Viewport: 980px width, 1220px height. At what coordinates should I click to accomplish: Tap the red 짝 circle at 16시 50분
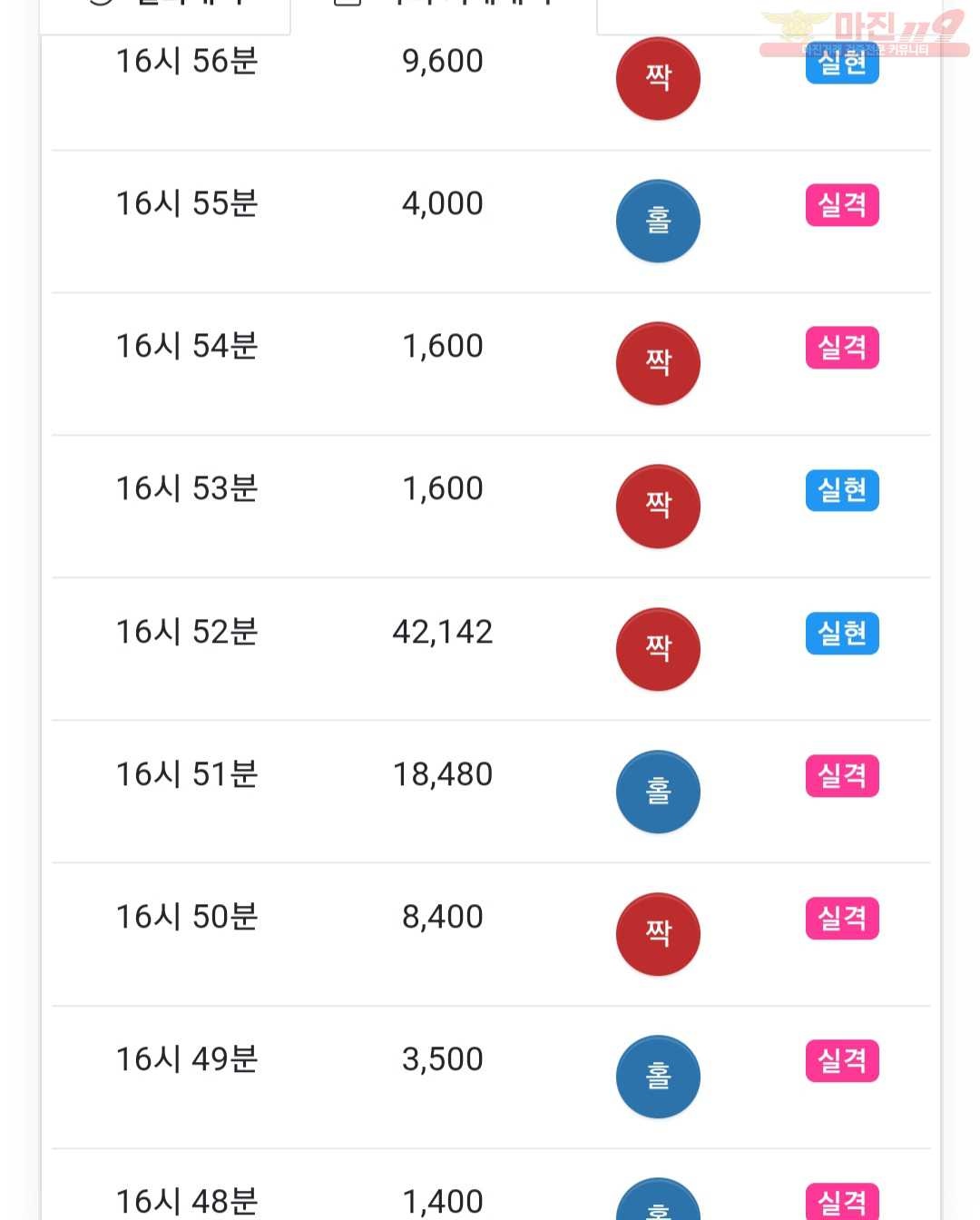tap(658, 934)
